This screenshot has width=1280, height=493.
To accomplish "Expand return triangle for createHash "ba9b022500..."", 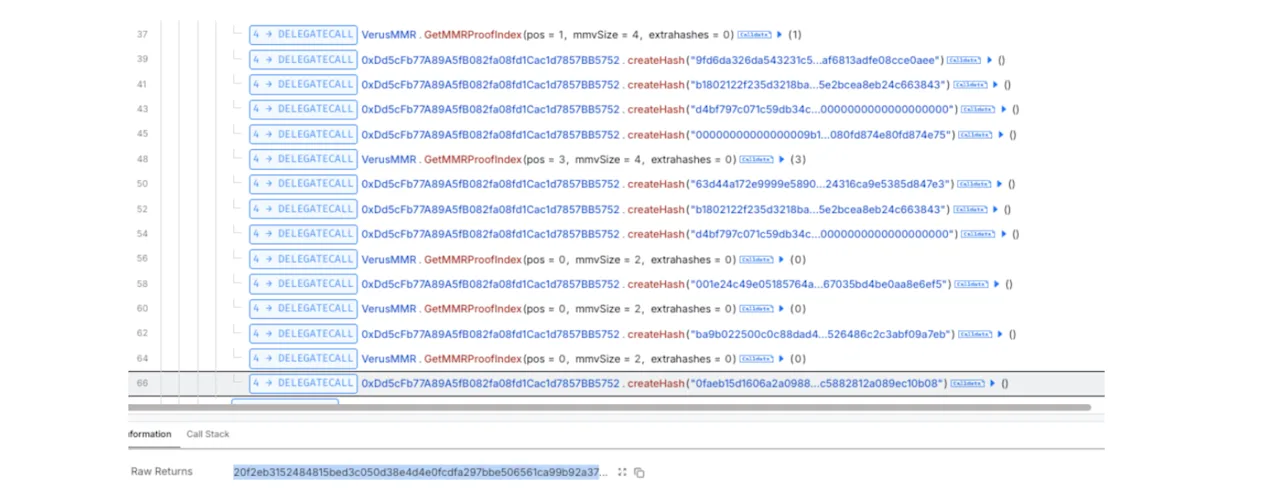I will (1001, 334).
